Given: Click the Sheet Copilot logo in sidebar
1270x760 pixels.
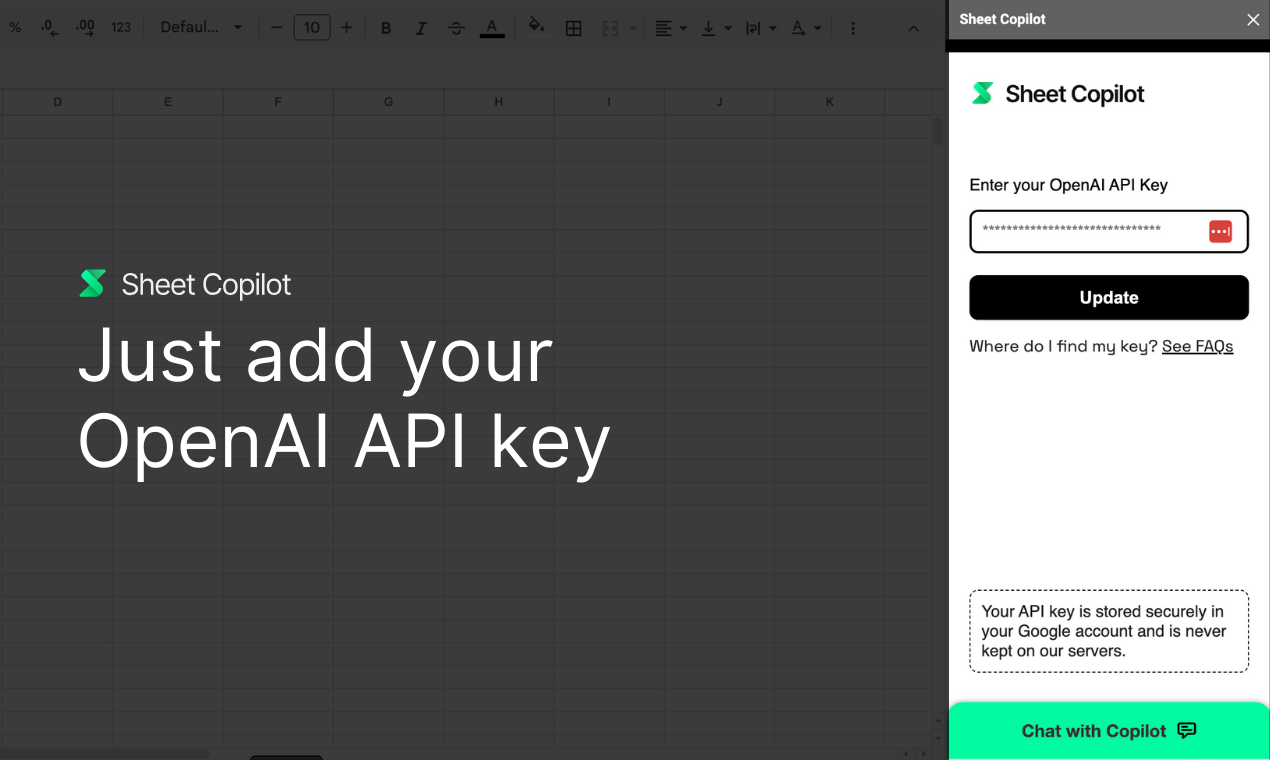Looking at the screenshot, I should [1058, 94].
